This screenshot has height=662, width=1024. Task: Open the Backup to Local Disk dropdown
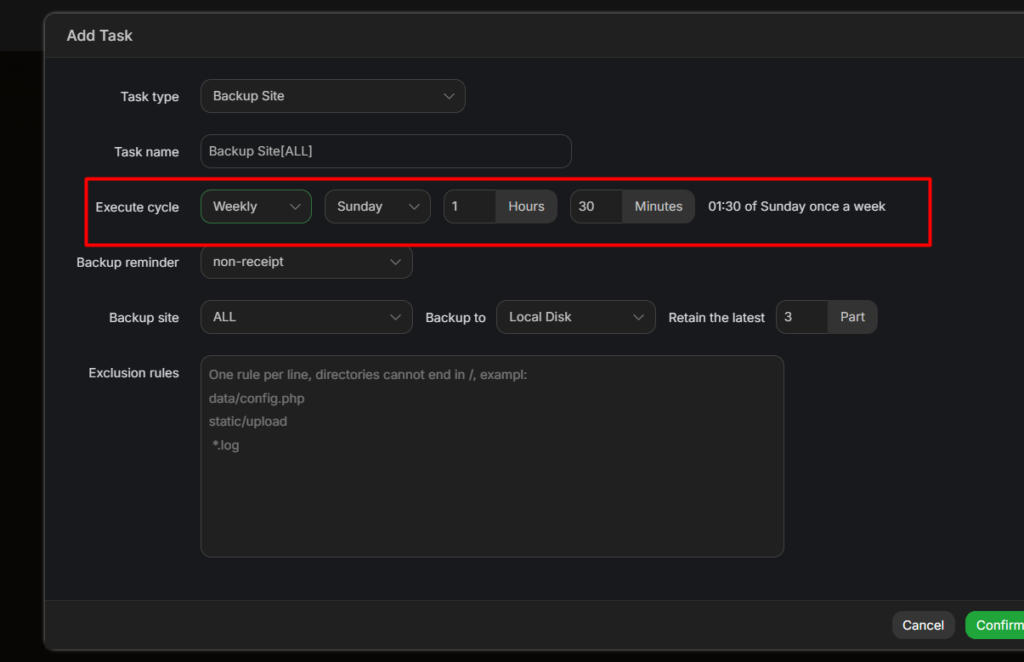[575, 317]
